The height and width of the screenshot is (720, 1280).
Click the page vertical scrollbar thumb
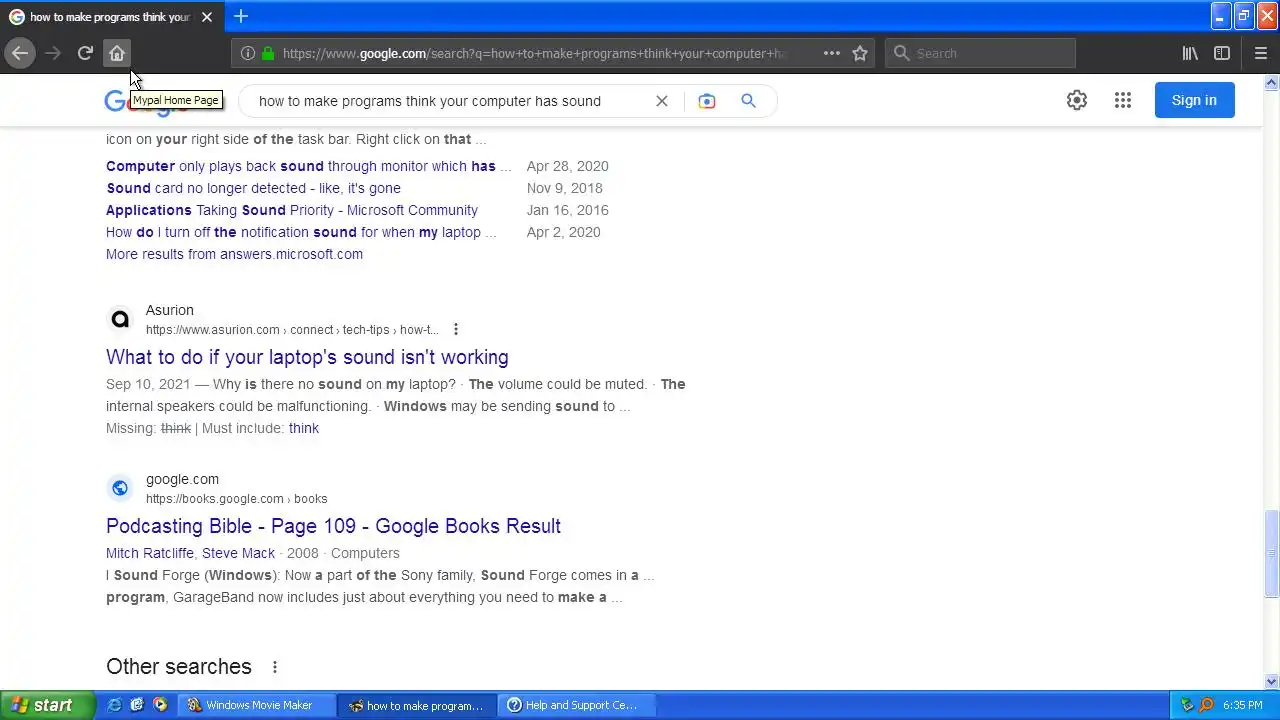(x=1272, y=553)
